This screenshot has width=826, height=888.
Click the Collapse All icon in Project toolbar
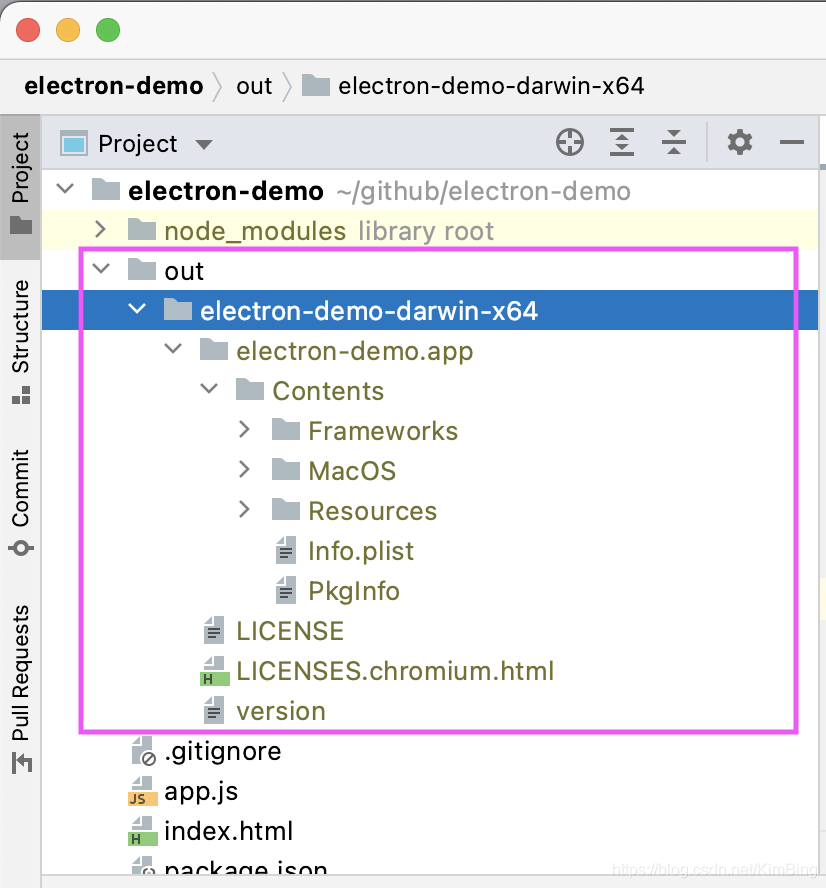coord(674,142)
